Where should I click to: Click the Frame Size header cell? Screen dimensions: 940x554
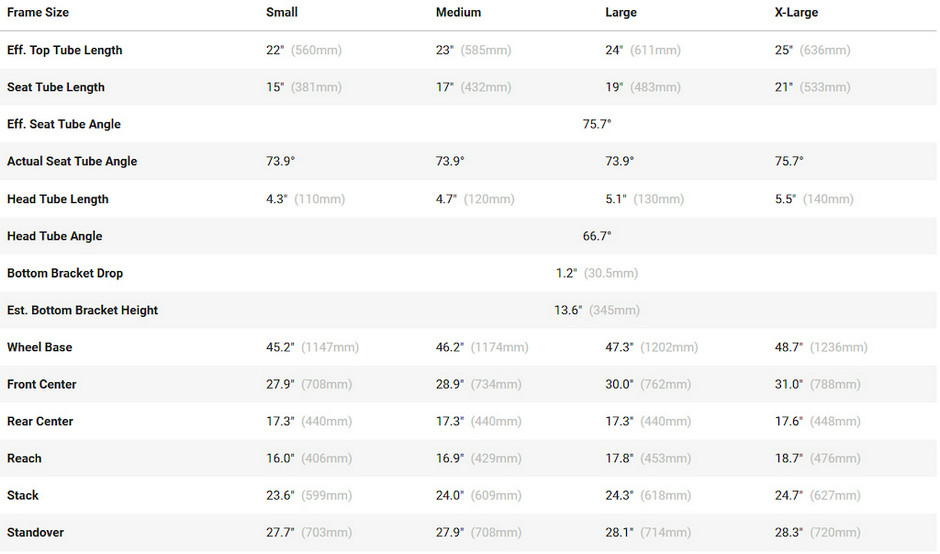click(x=38, y=12)
